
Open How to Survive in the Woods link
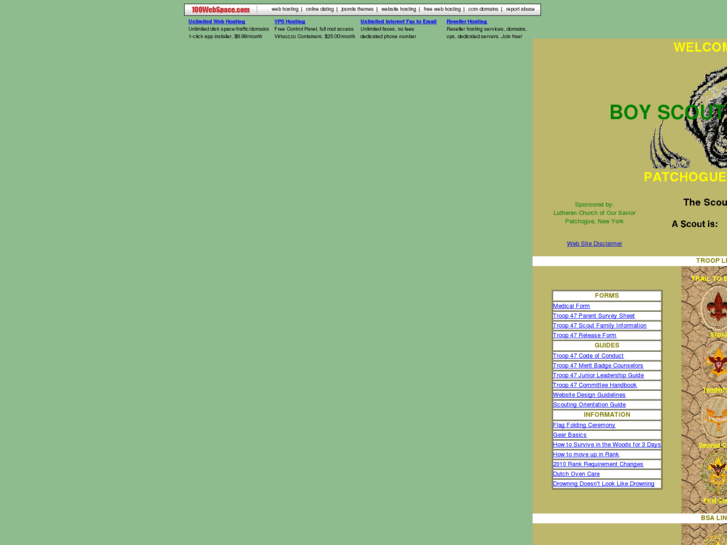pos(606,444)
